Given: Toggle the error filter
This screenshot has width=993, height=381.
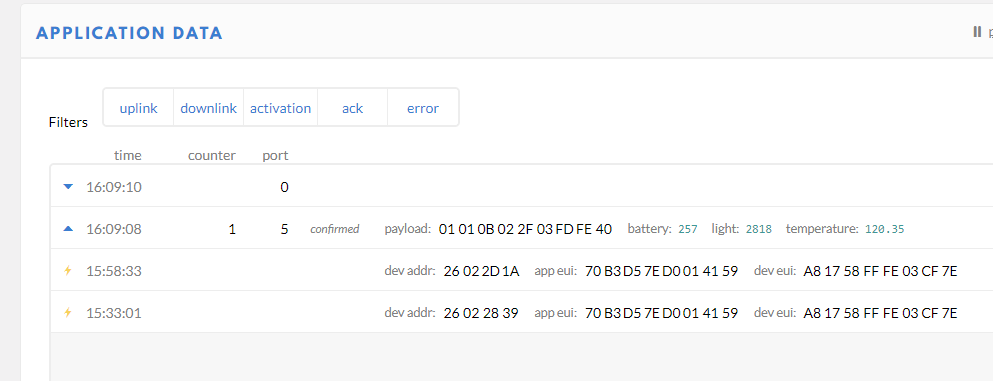Looking at the screenshot, I should pos(423,108).
